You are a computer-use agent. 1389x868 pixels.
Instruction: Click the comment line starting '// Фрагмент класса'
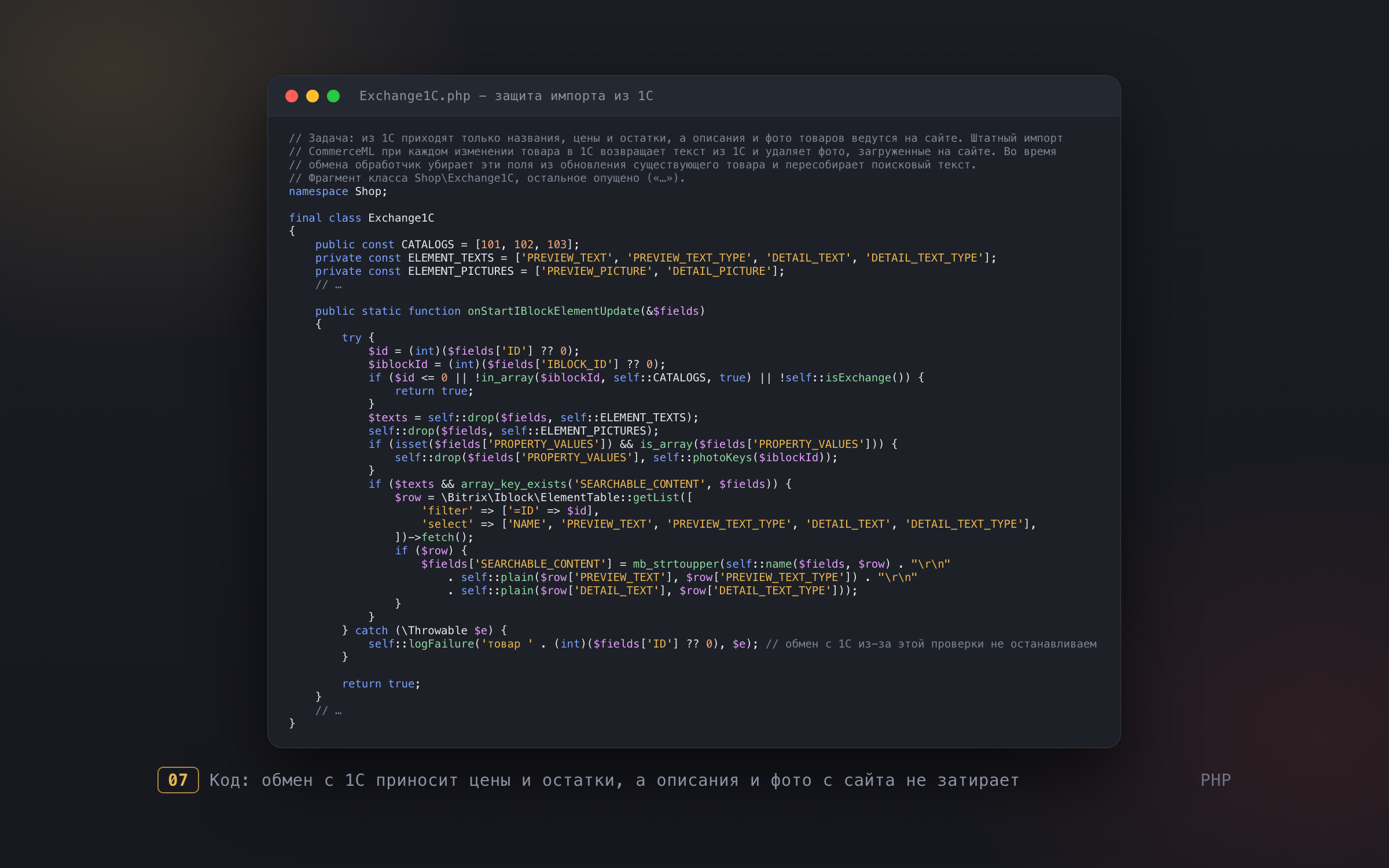tap(487, 178)
